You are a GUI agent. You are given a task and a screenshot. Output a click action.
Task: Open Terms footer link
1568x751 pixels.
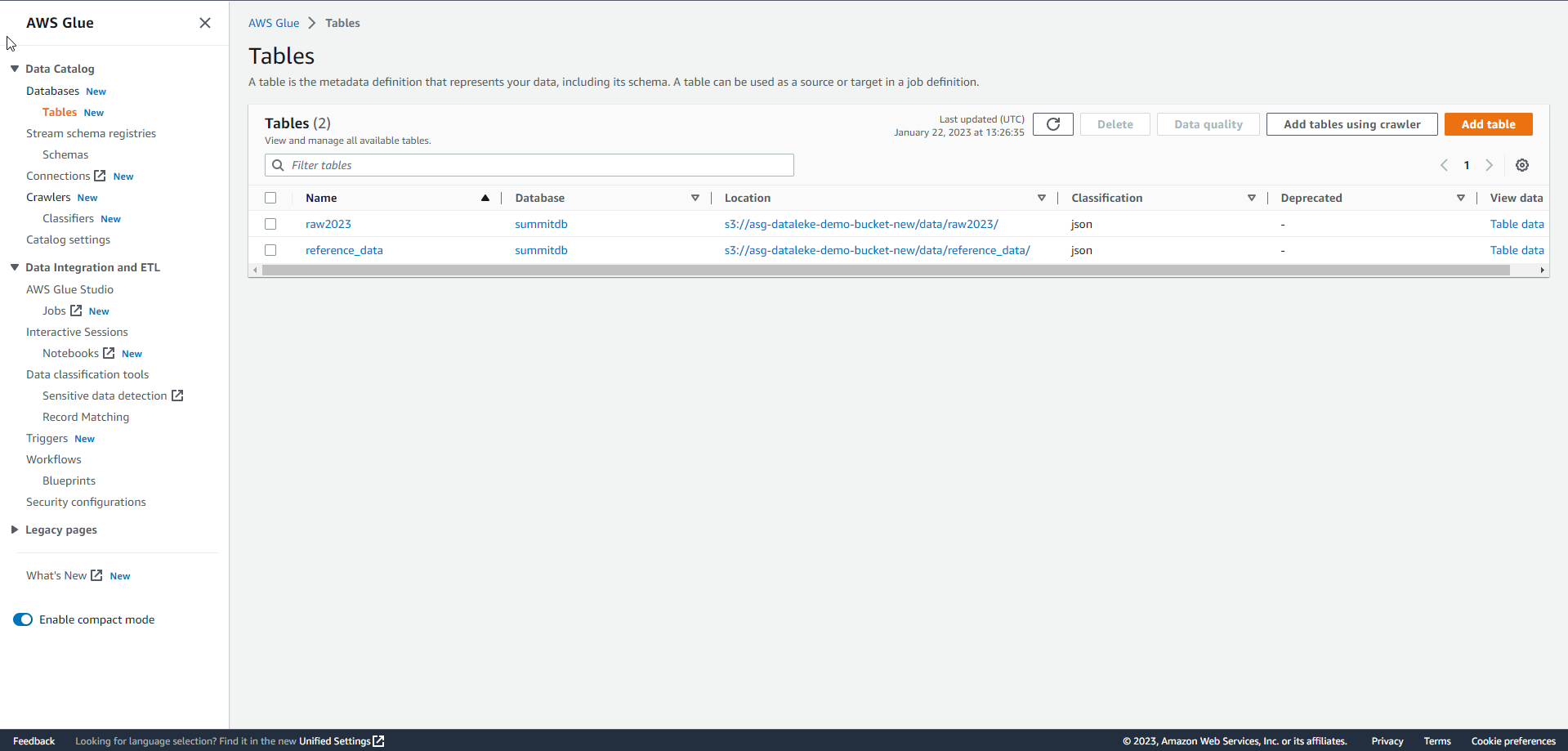(1437, 741)
